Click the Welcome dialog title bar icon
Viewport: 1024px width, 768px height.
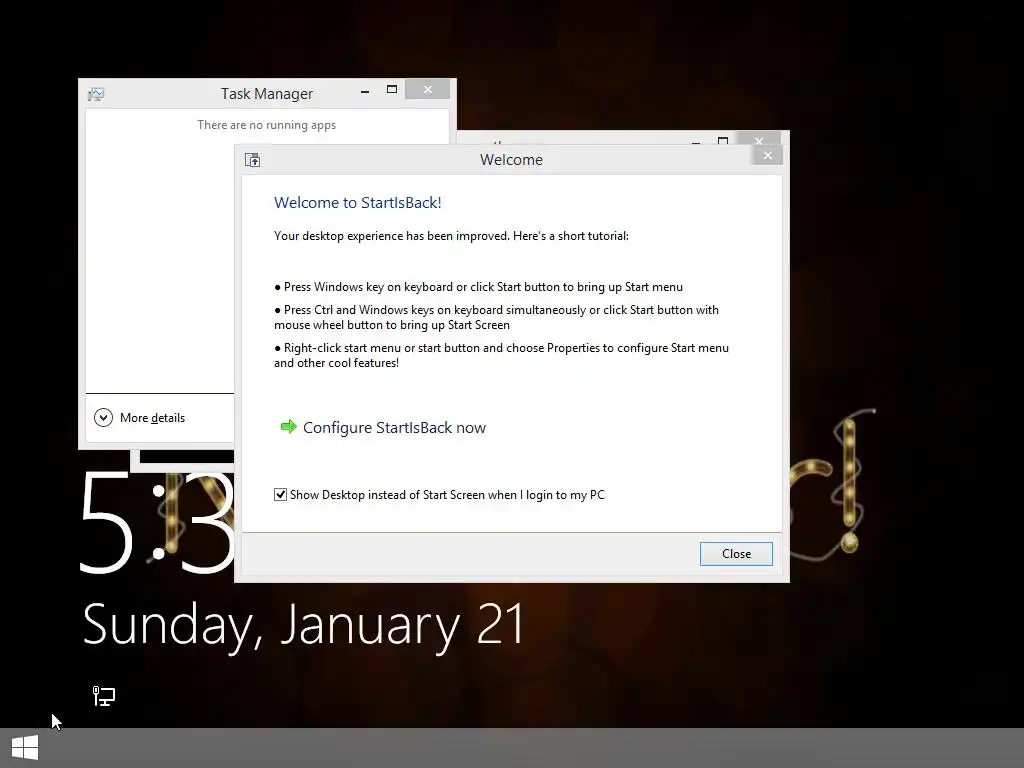tap(253, 160)
